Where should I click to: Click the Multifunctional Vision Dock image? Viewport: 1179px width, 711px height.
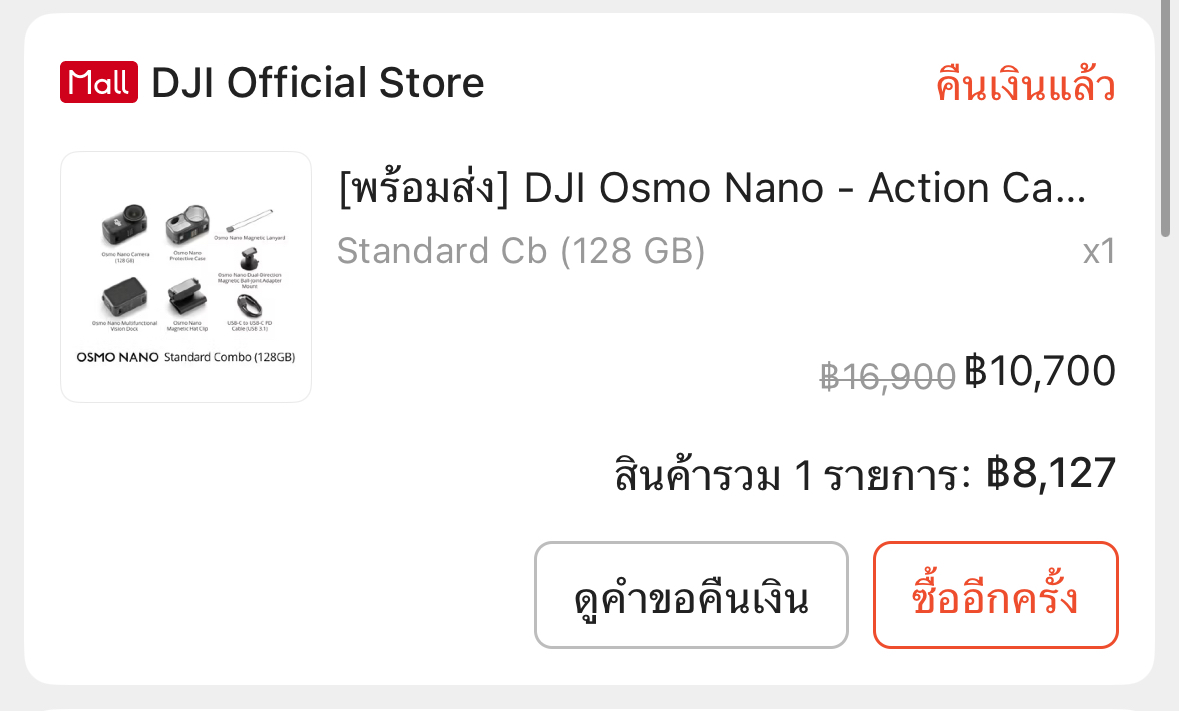click(125, 298)
